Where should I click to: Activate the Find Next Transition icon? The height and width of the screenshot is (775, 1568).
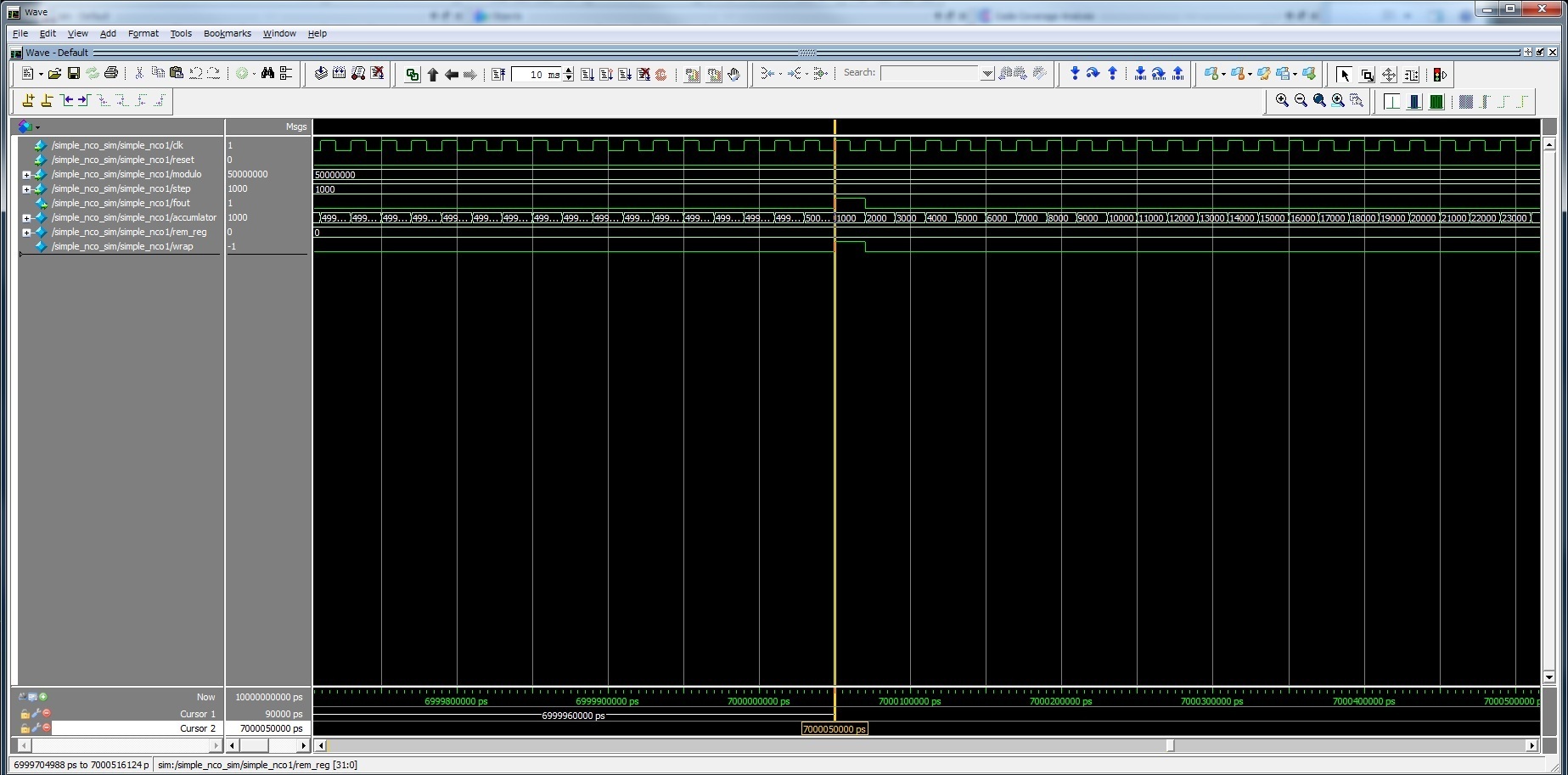[x=792, y=73]
